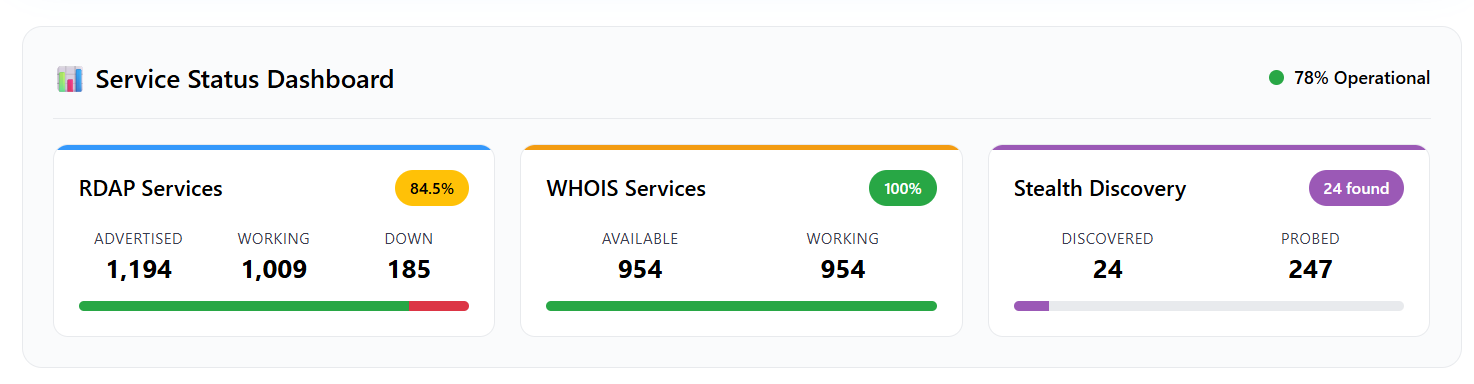Screen dimensions: 1474x384
Task: Click the red down segment of RDAP bar
Action: 439,306
